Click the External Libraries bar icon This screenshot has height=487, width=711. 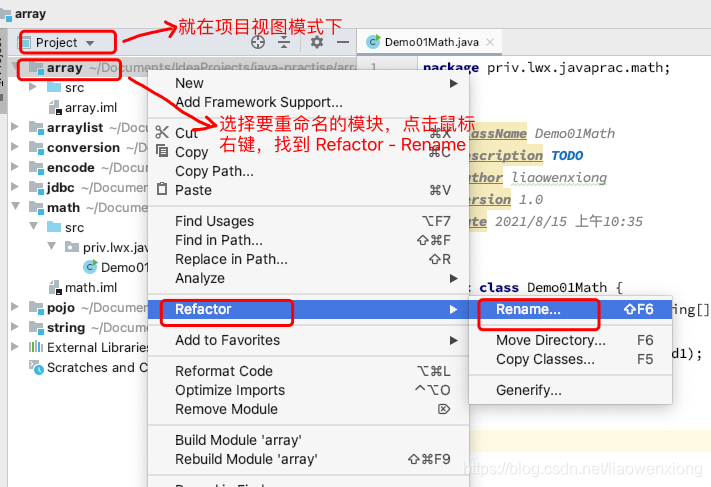point(36,347)
